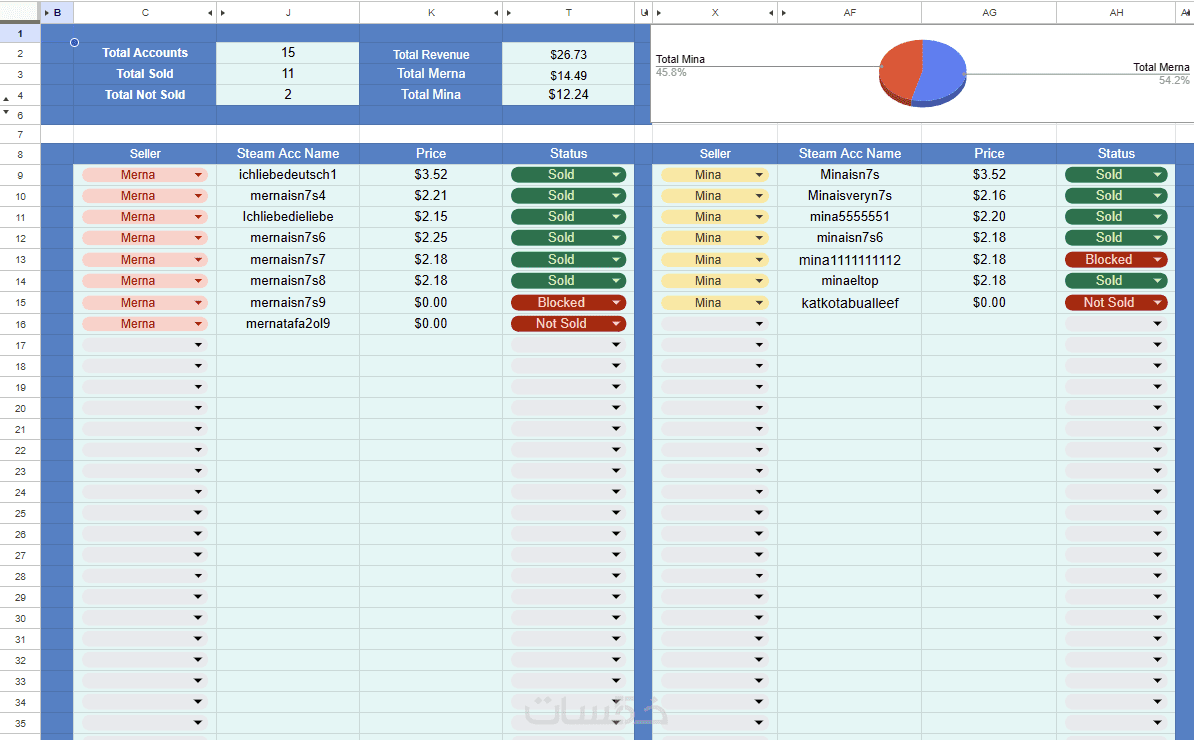
Task: Click unhide arrow beside column B header
Action: pyautogui.click(x=47, y=13)
